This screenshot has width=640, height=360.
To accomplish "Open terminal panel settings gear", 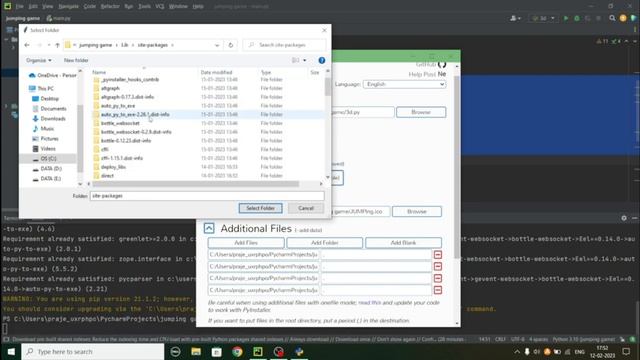I will [624, 218].
